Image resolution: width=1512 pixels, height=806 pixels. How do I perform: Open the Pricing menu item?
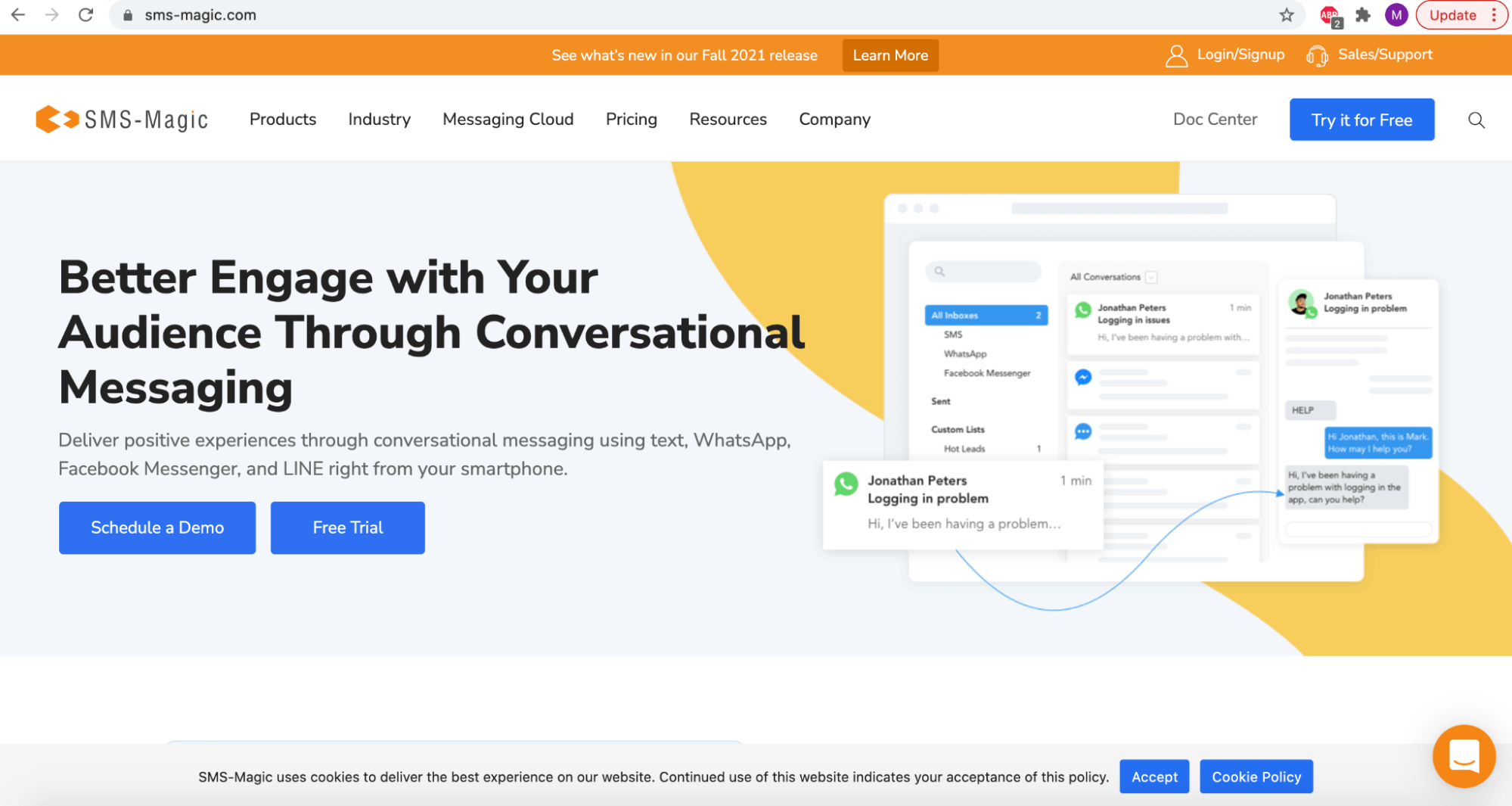click(631, 120)
